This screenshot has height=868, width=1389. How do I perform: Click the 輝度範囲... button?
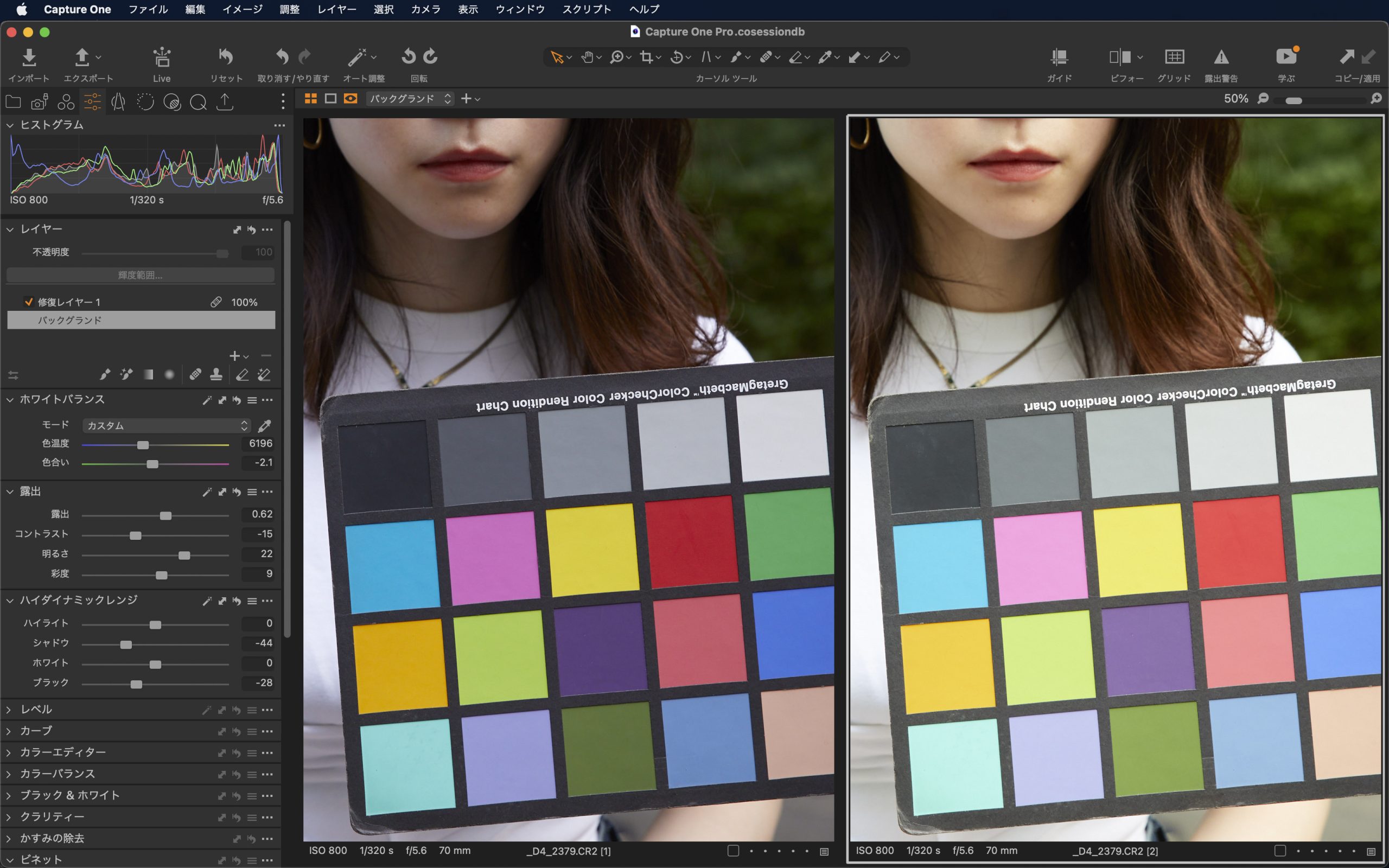point(140,276)
